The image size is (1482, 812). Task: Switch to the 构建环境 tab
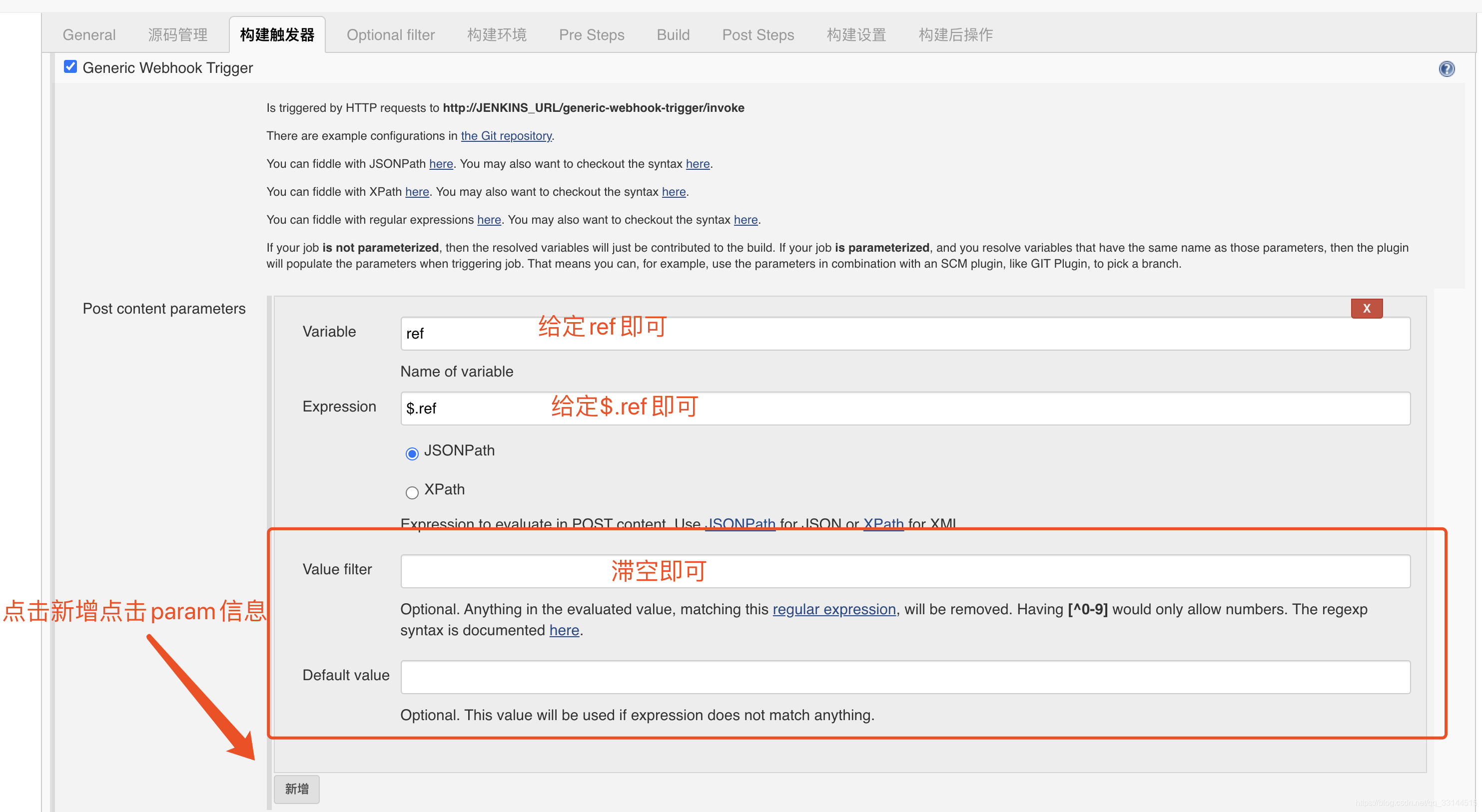497,34
